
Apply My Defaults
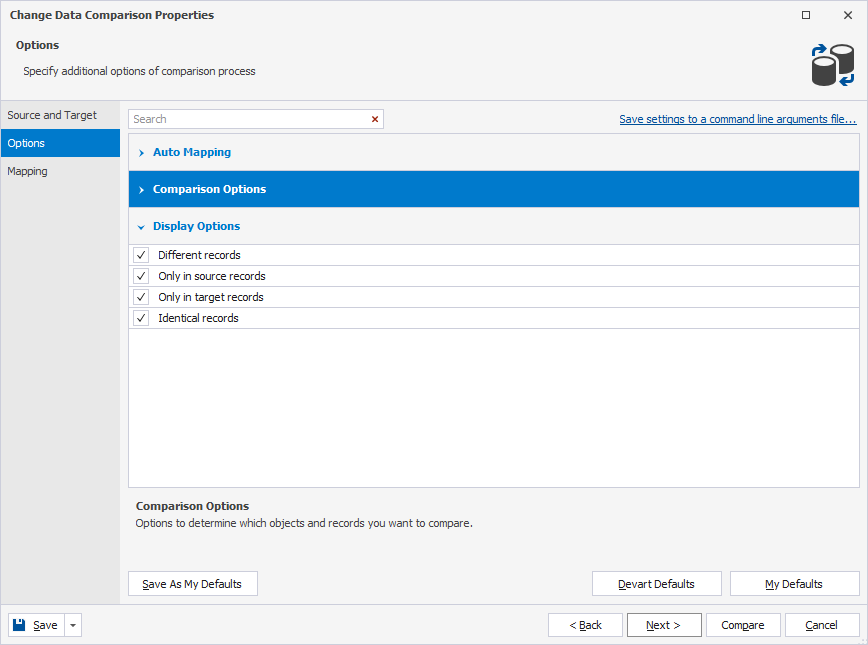(794, 583)
